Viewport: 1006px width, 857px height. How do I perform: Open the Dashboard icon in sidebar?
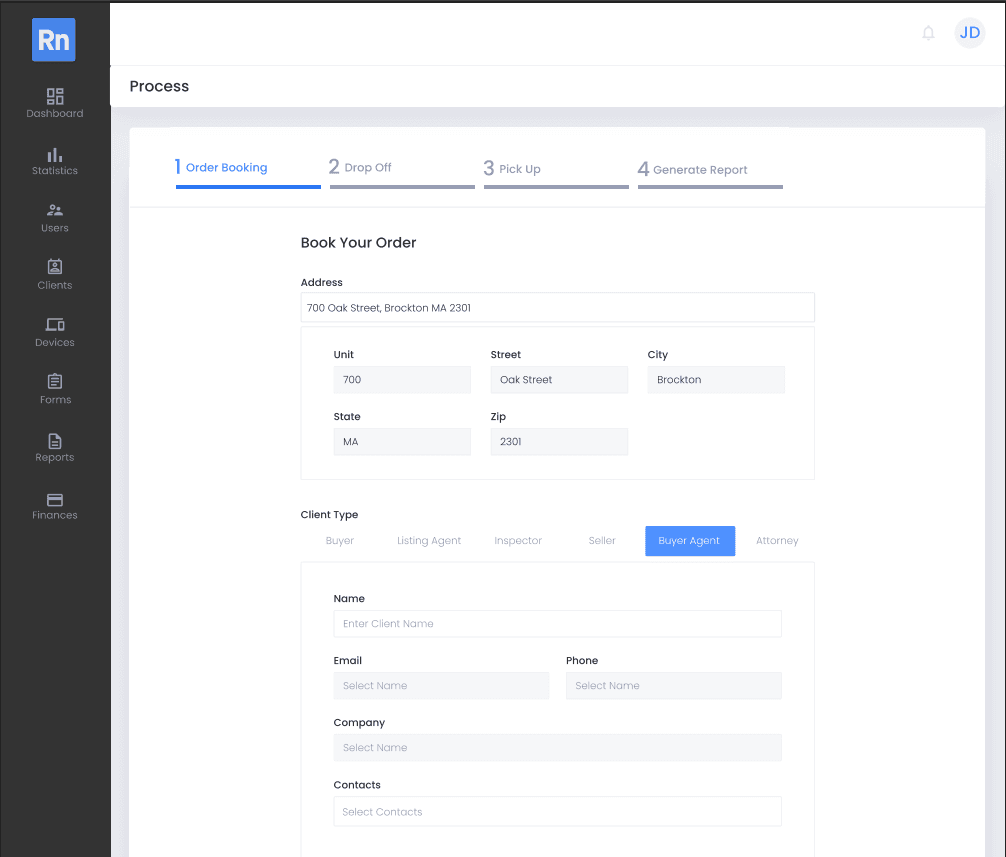click(55, 97)
